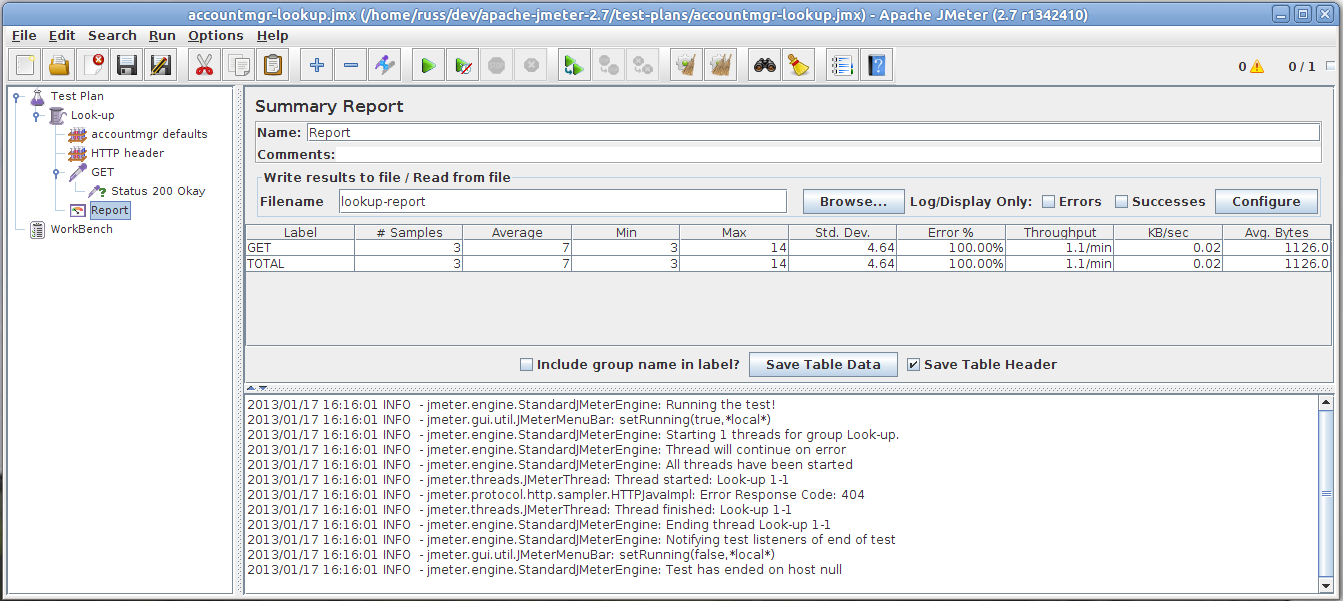Open the Function Helper dialog icon

pyautogui.click(x=843, y=66)
